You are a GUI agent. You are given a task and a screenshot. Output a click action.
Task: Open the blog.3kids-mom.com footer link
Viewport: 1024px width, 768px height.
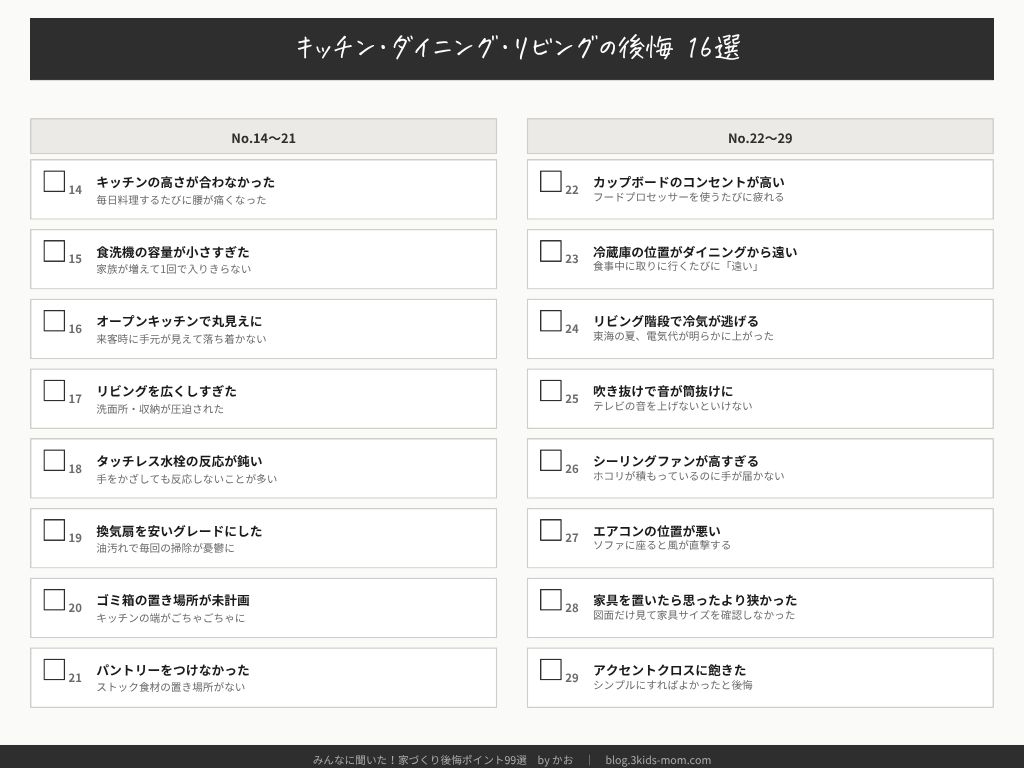pyautogui.click(x=658, y=760)
